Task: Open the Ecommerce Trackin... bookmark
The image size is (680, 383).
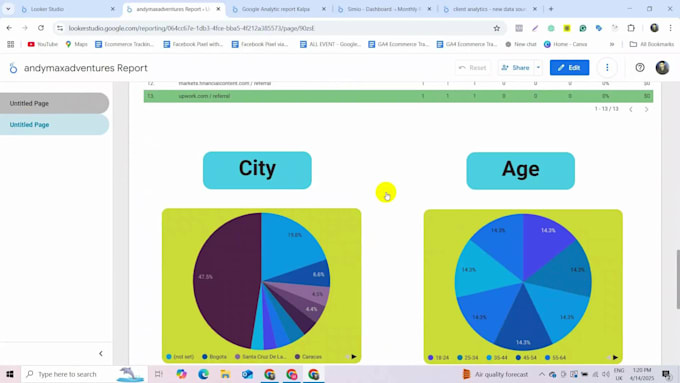Action: point(124,44)
